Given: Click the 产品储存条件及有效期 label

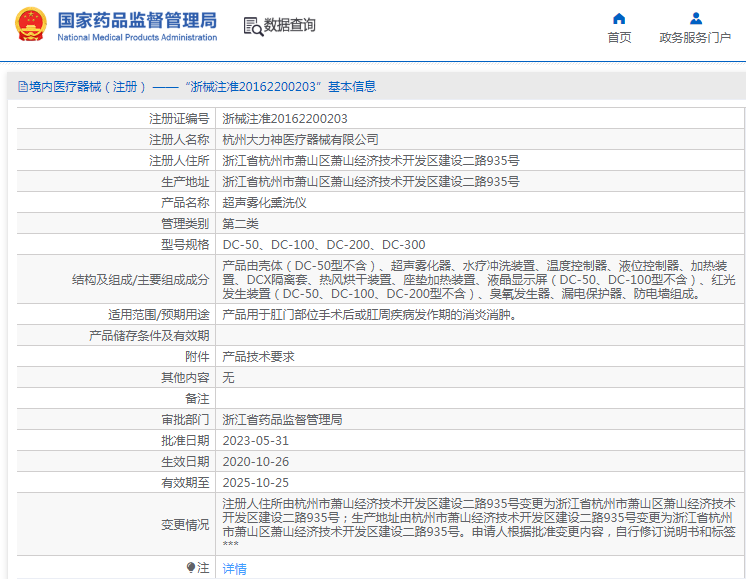Looking at the screenshot, I should point(149,335).
